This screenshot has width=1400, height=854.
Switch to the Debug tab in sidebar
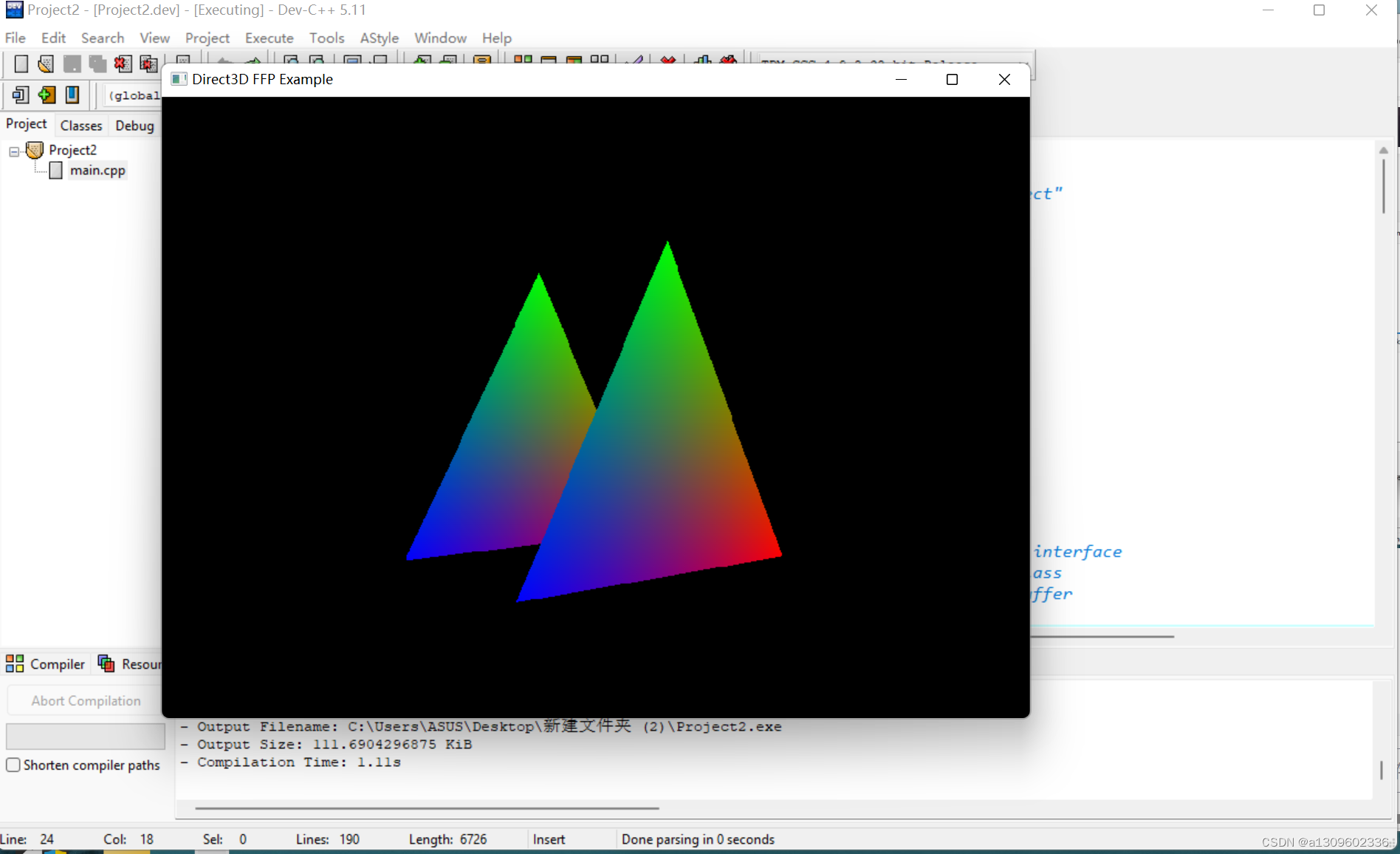pos(134,126)
